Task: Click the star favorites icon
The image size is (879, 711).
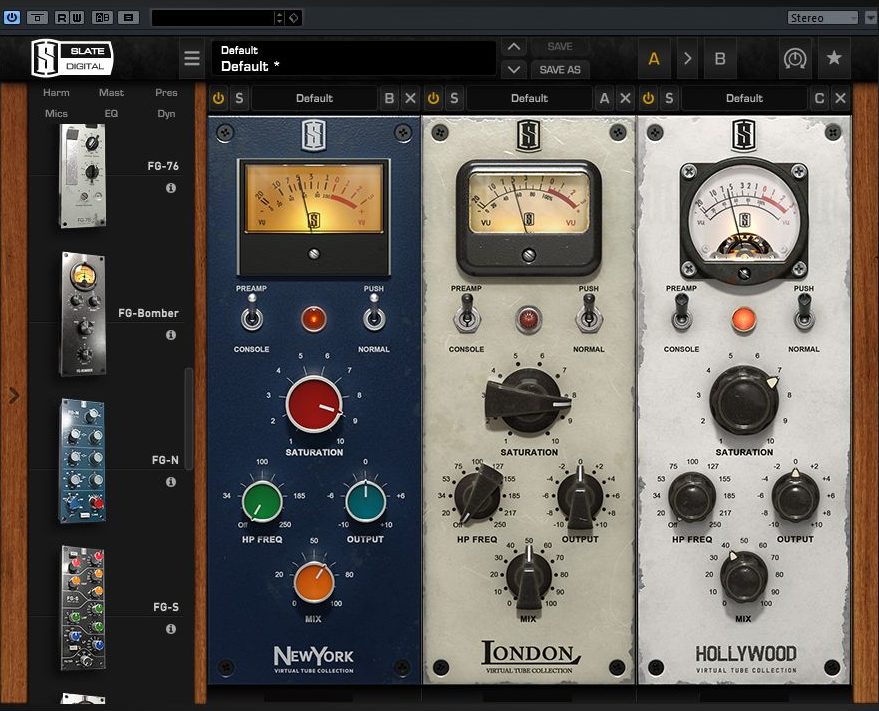Action: (x=834, y=57)
